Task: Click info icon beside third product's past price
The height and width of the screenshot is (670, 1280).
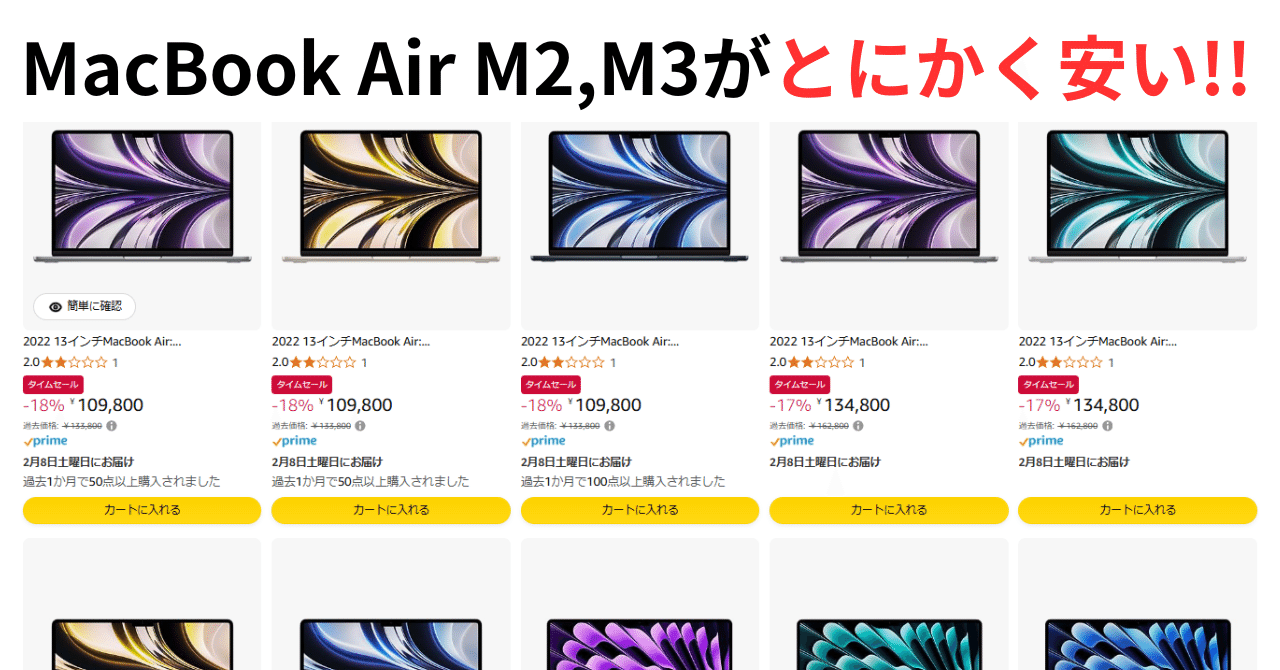Action: 609,426
